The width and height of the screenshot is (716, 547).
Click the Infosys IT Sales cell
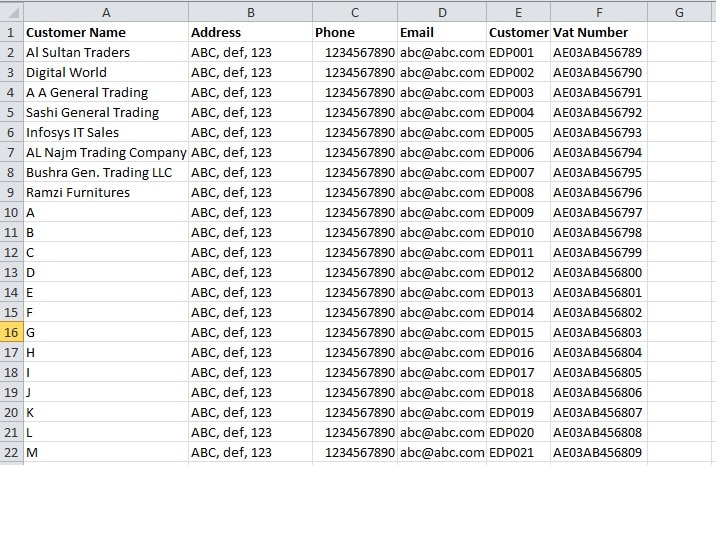click(106, 132)
